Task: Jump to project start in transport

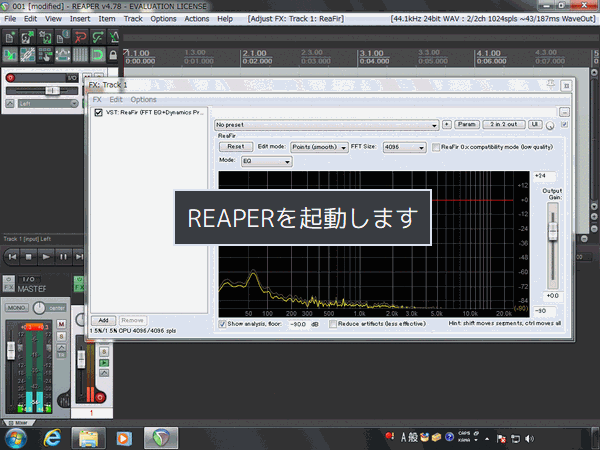Action: point(12,257)
